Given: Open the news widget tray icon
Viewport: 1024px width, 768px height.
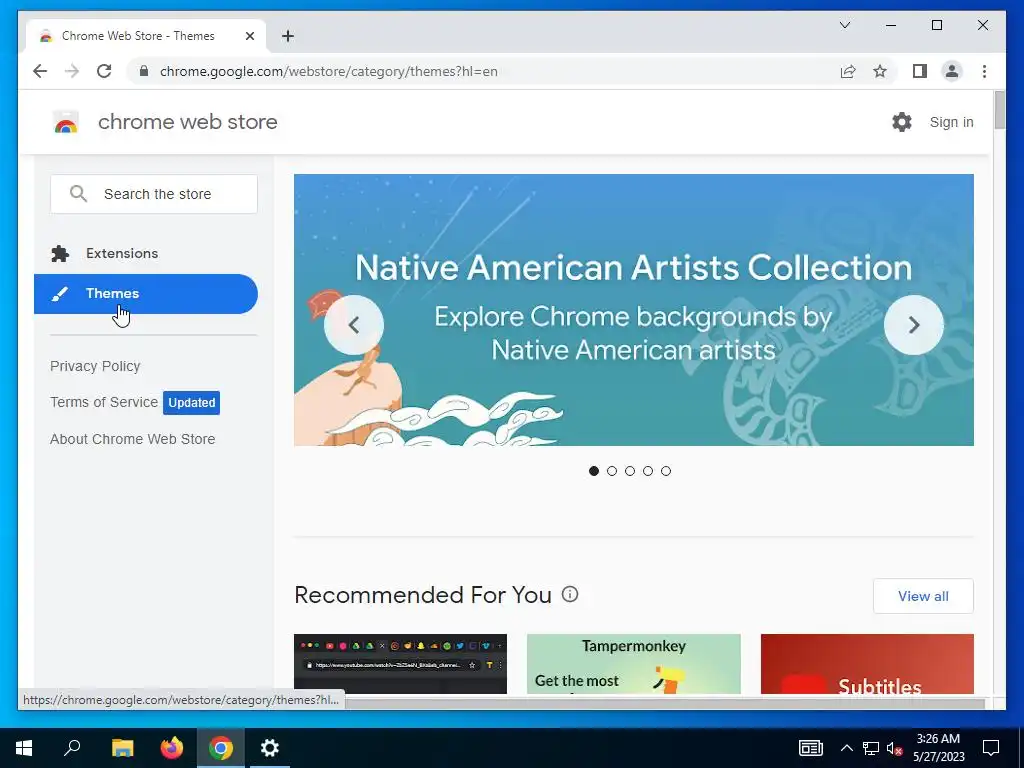Looking at the screenshot, I should [810, 748].
